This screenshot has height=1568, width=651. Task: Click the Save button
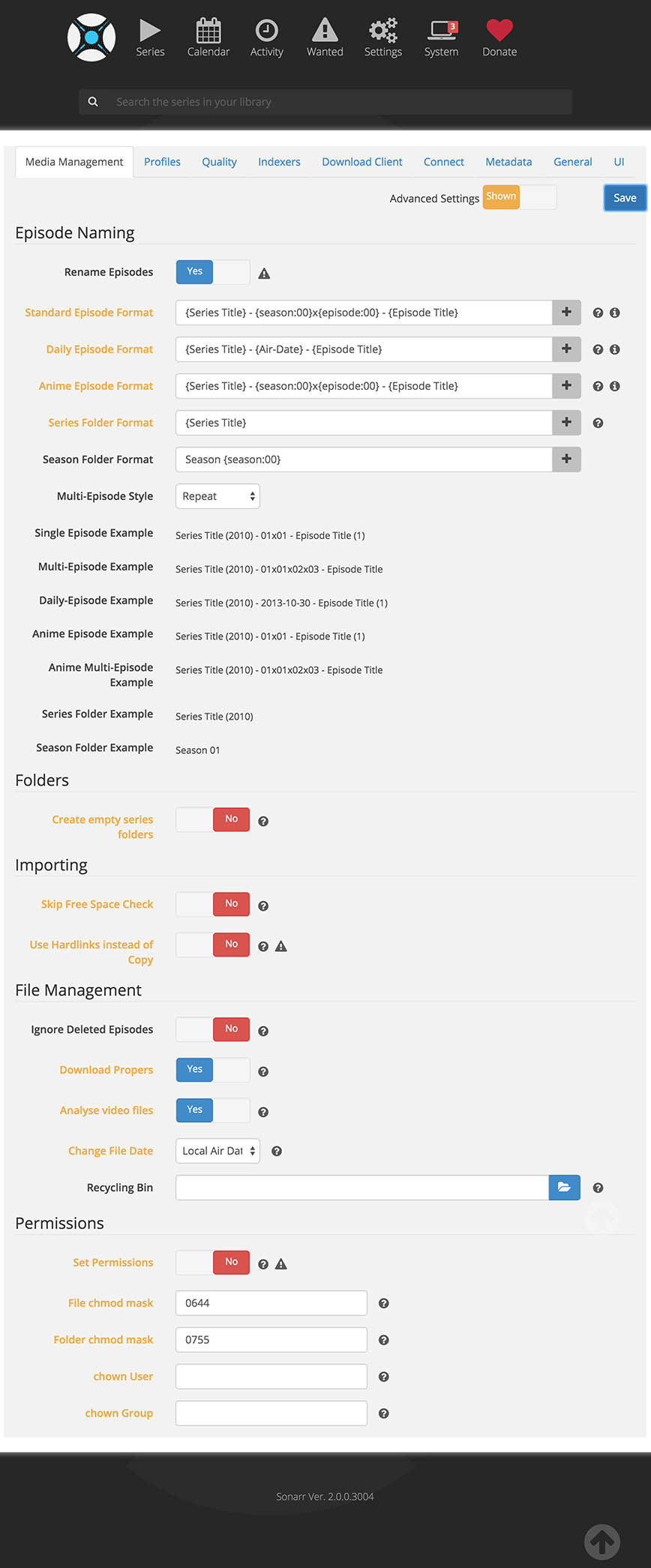[625, 198]
